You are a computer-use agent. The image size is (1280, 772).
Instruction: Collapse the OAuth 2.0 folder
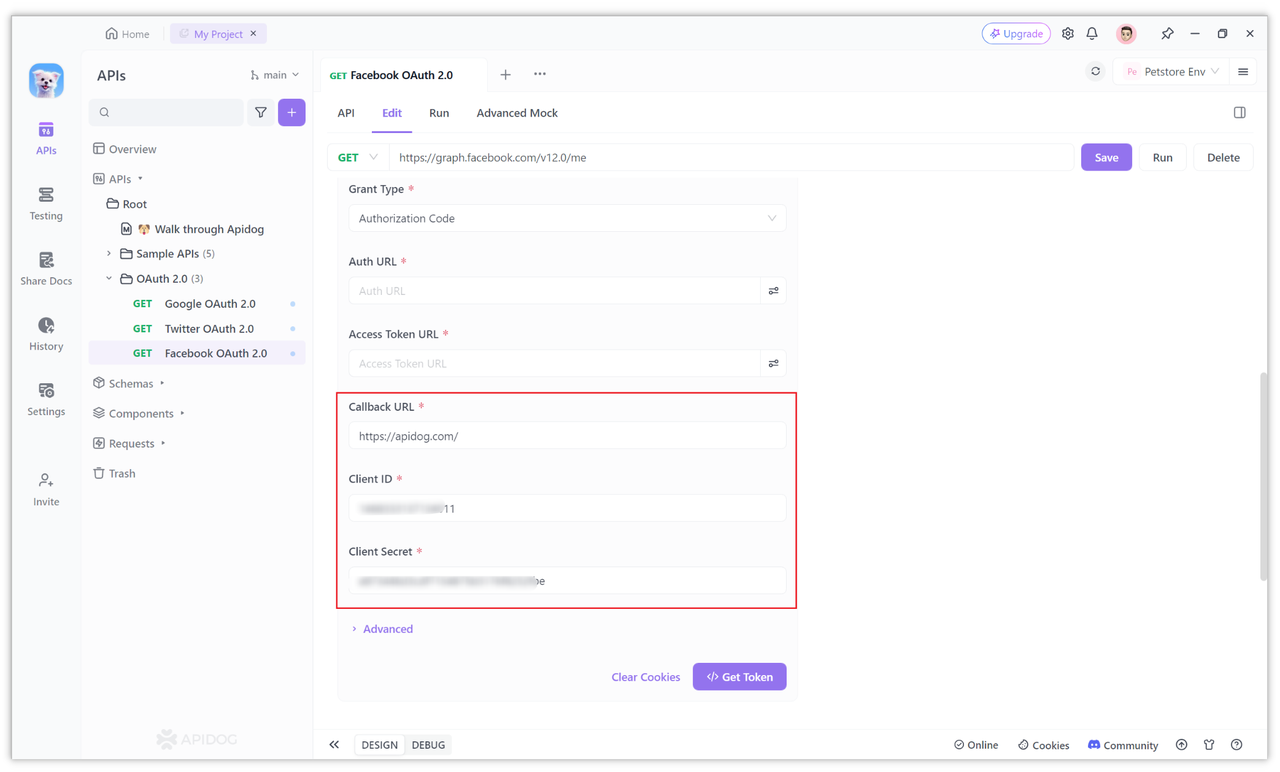tap(109, 279)
